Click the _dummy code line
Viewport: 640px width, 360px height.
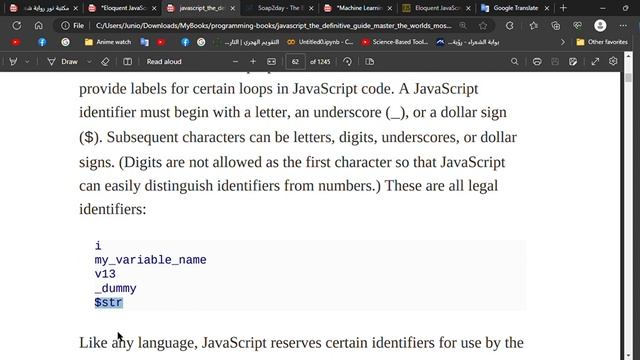116,289
